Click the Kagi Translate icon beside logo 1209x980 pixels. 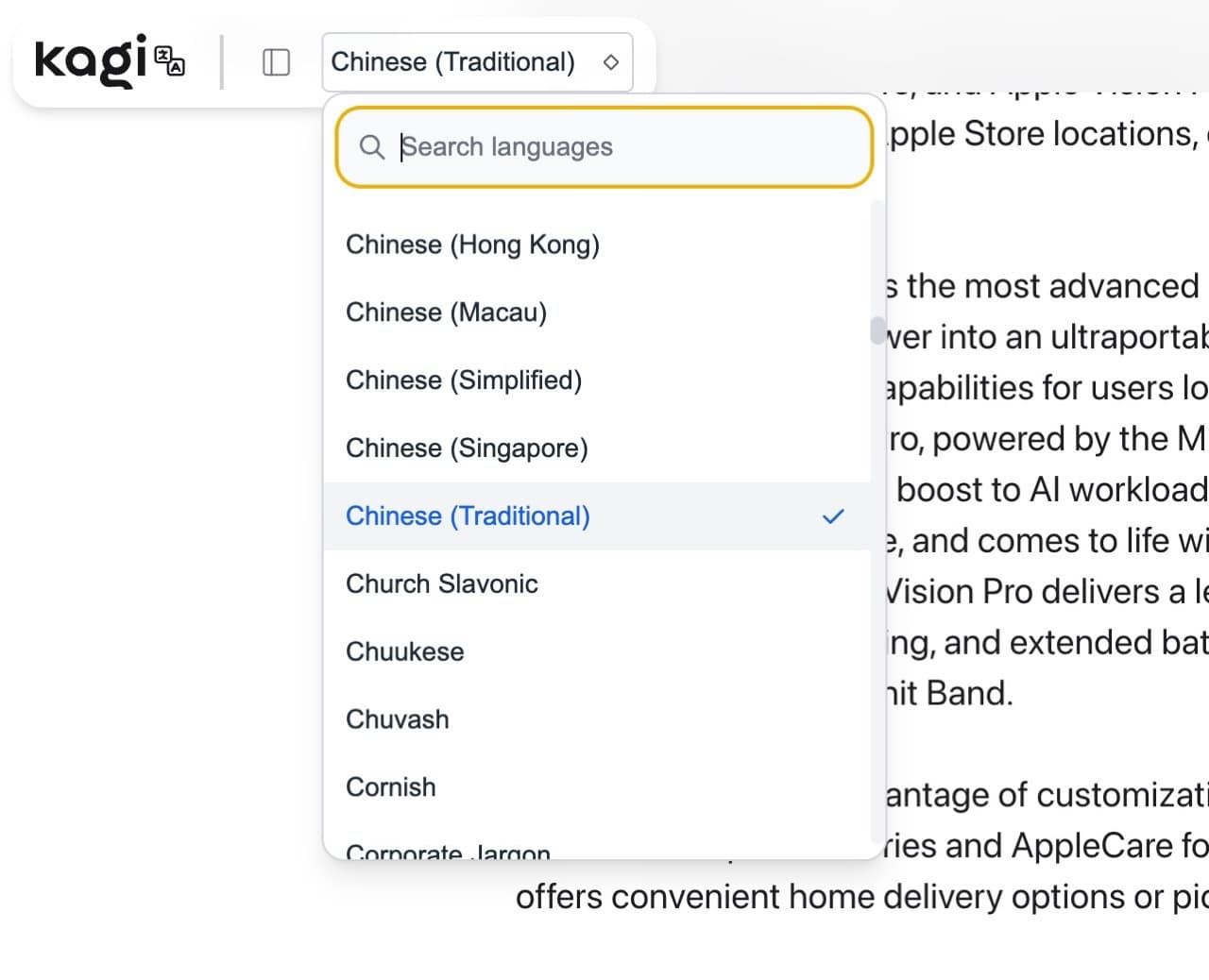[170, 60]
